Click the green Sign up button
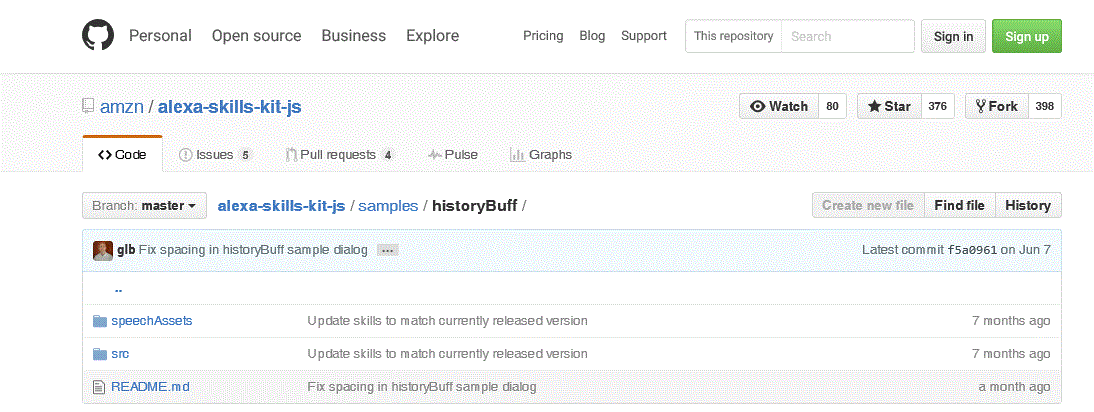 (x=1027, y=36)
